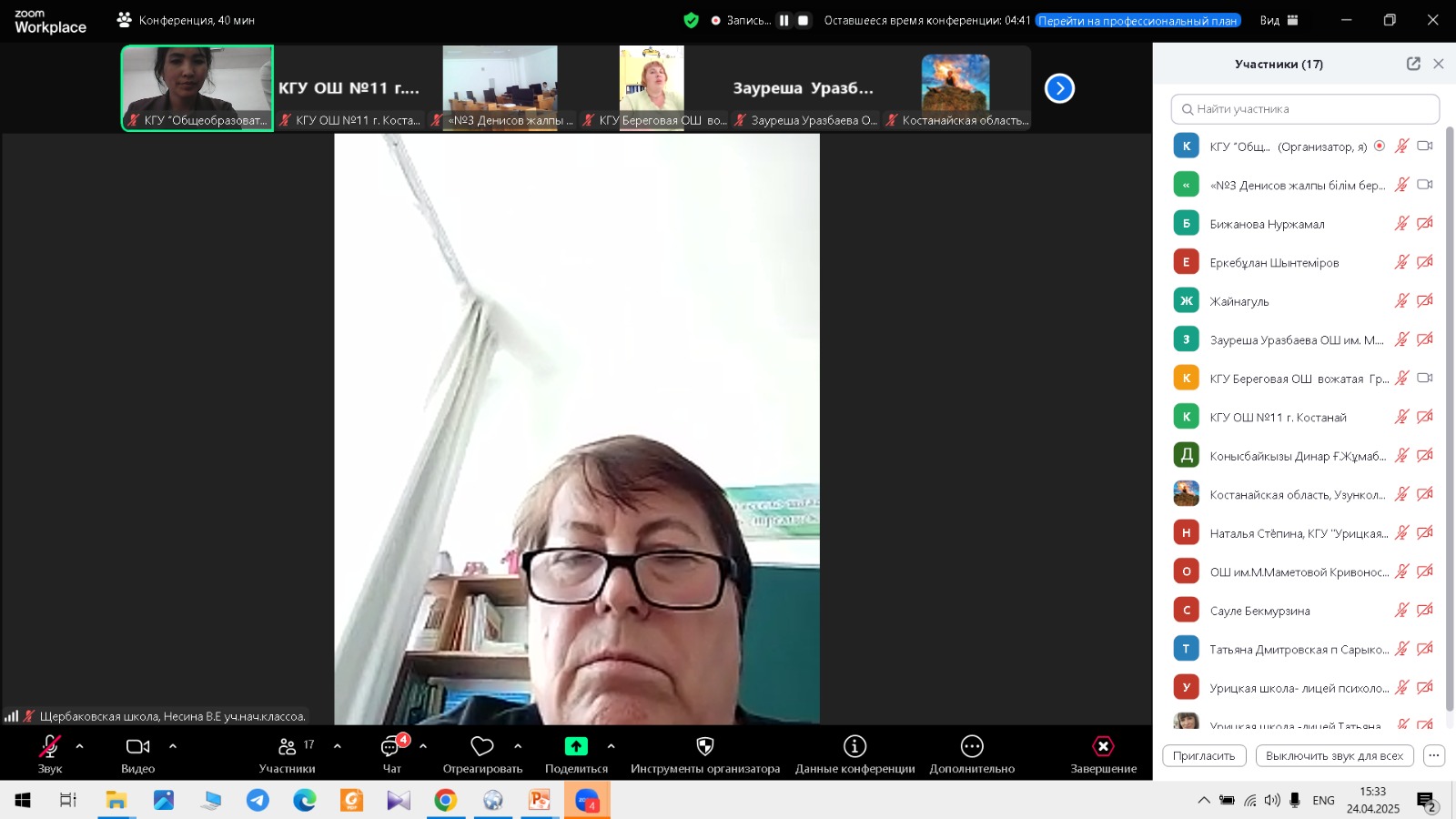Open the React heart icon
Screen dimensions: 1456x819
pyautogui.click(x=482, y=747)
